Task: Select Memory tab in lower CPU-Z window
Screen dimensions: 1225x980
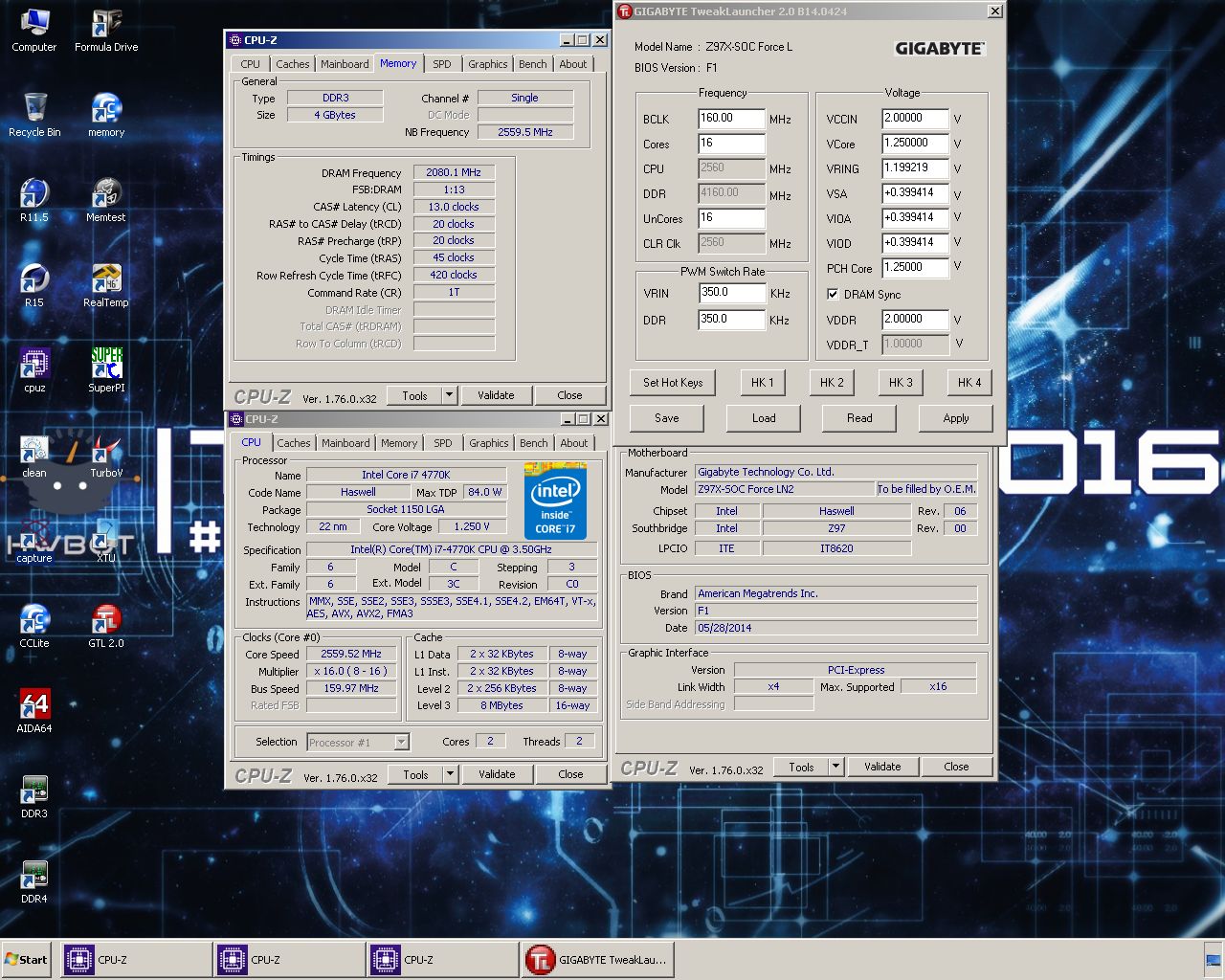Action: (399, 443)
